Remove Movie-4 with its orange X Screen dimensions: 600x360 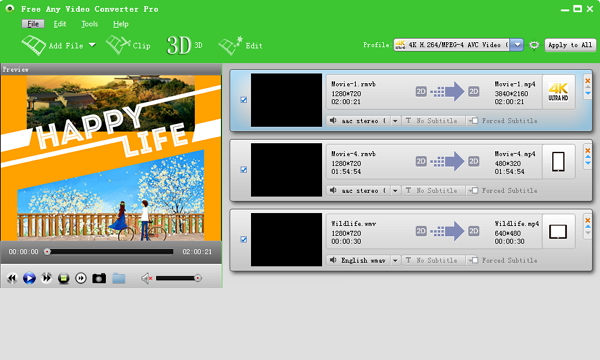pos(588,150)
